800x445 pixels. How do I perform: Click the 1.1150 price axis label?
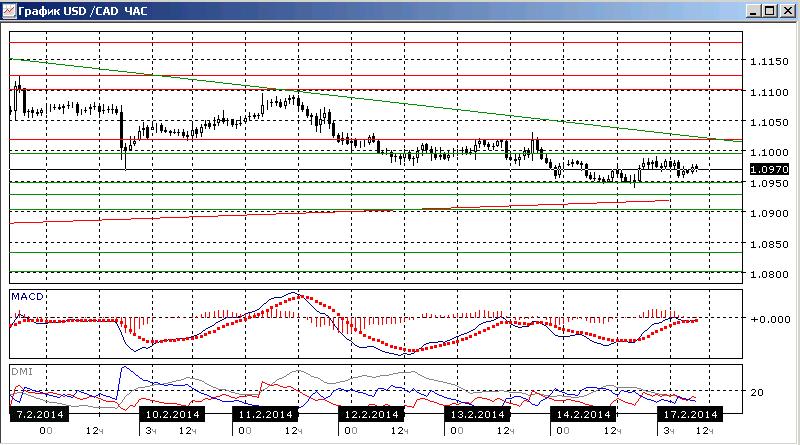[769, 61]
